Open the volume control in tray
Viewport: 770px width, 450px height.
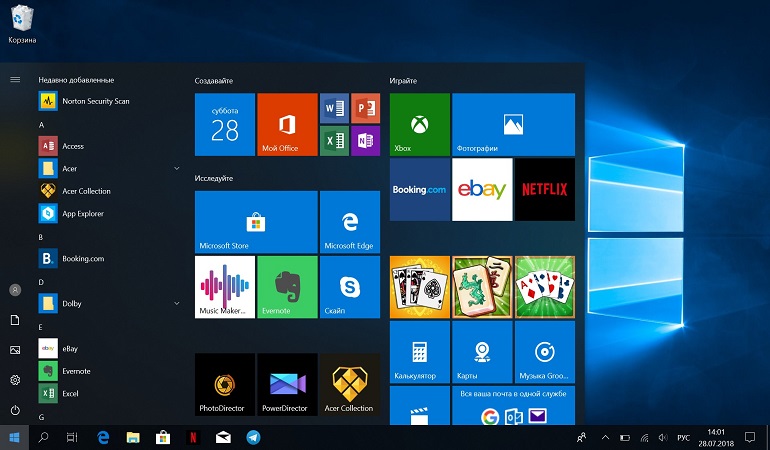663,437
